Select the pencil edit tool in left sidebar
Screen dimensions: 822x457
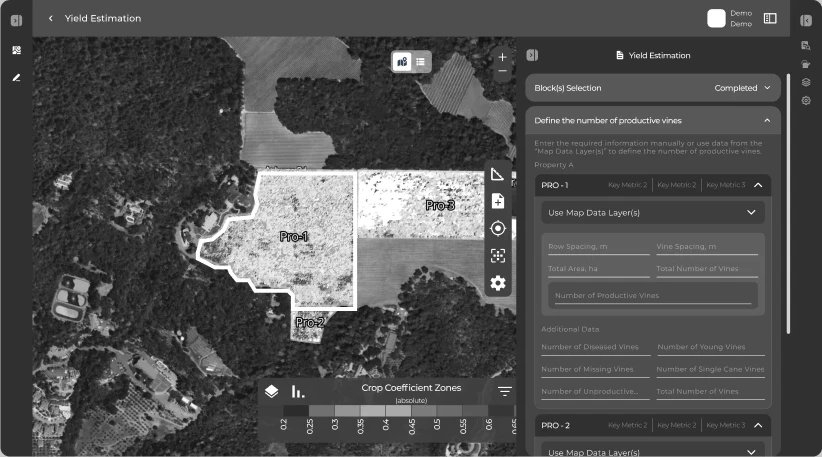16,78
